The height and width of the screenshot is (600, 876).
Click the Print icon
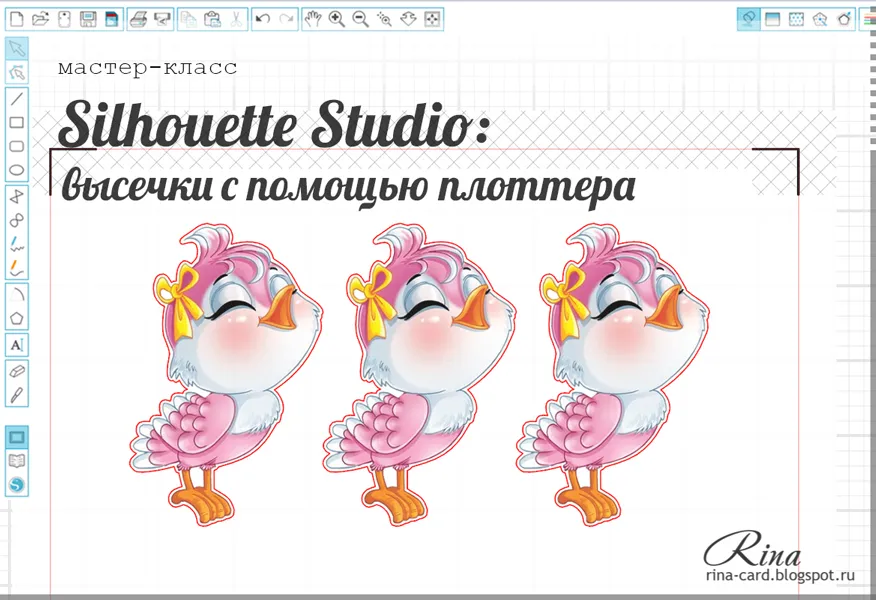click(x=138, y=20)
